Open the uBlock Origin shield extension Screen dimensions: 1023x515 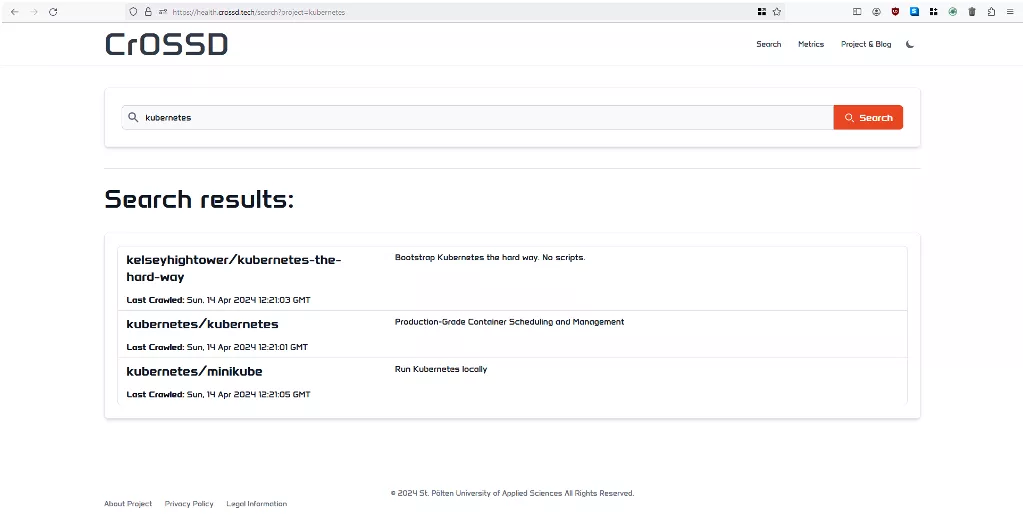point(895,12)
